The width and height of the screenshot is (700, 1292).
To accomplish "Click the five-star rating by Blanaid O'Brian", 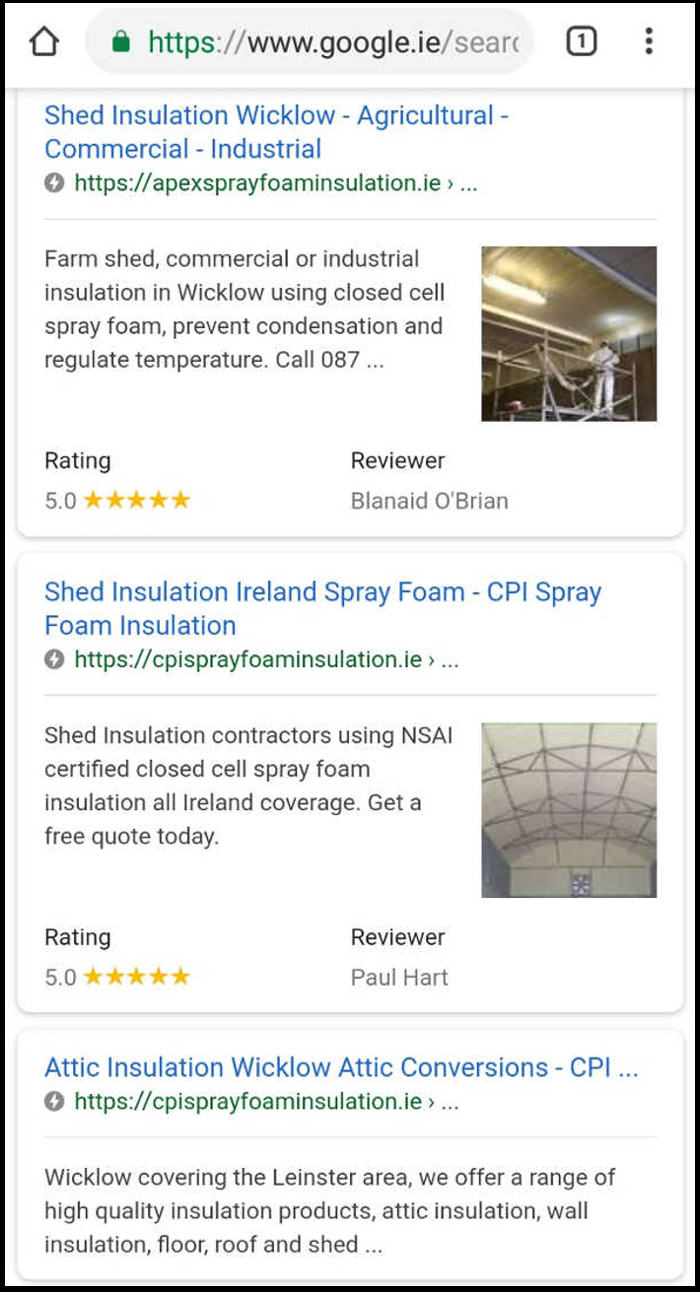I will pos(136,500).
